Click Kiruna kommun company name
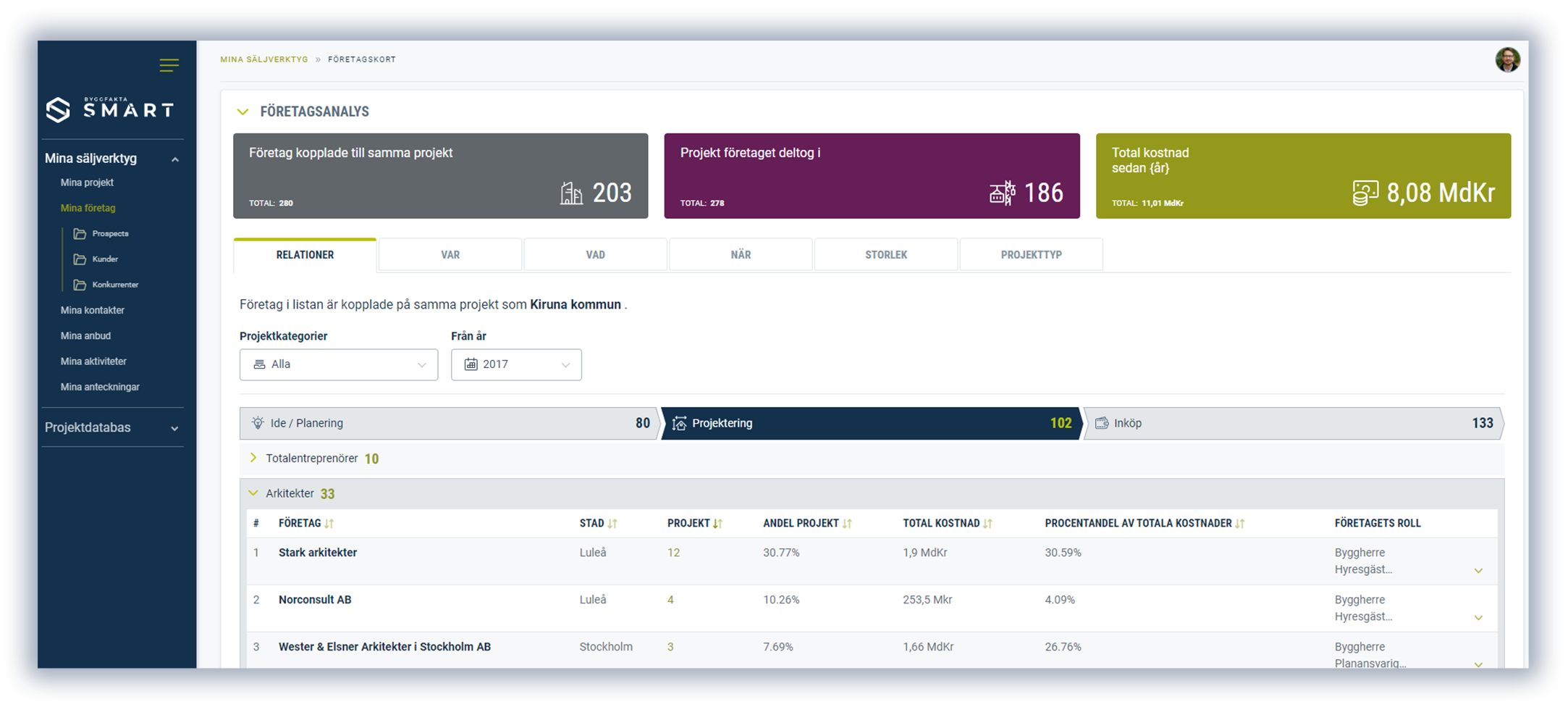The height and width of the screenshot is (707, 1568). [x=576, y=305]
